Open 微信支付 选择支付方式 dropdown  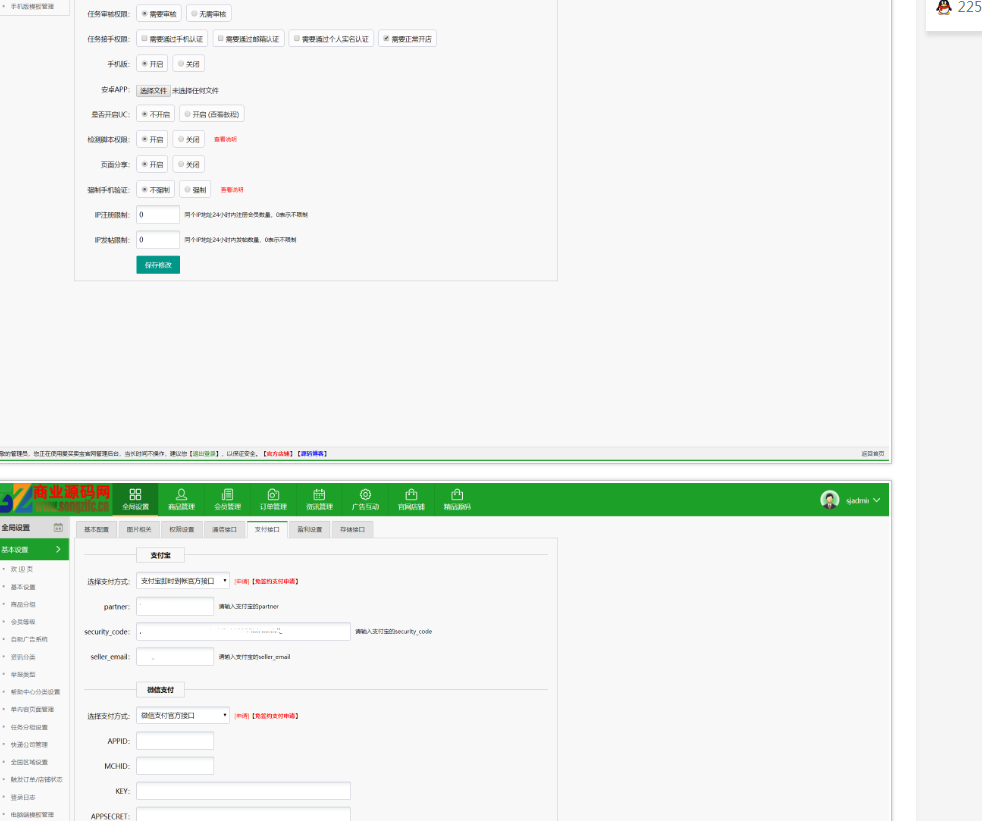tap(183, 715)
